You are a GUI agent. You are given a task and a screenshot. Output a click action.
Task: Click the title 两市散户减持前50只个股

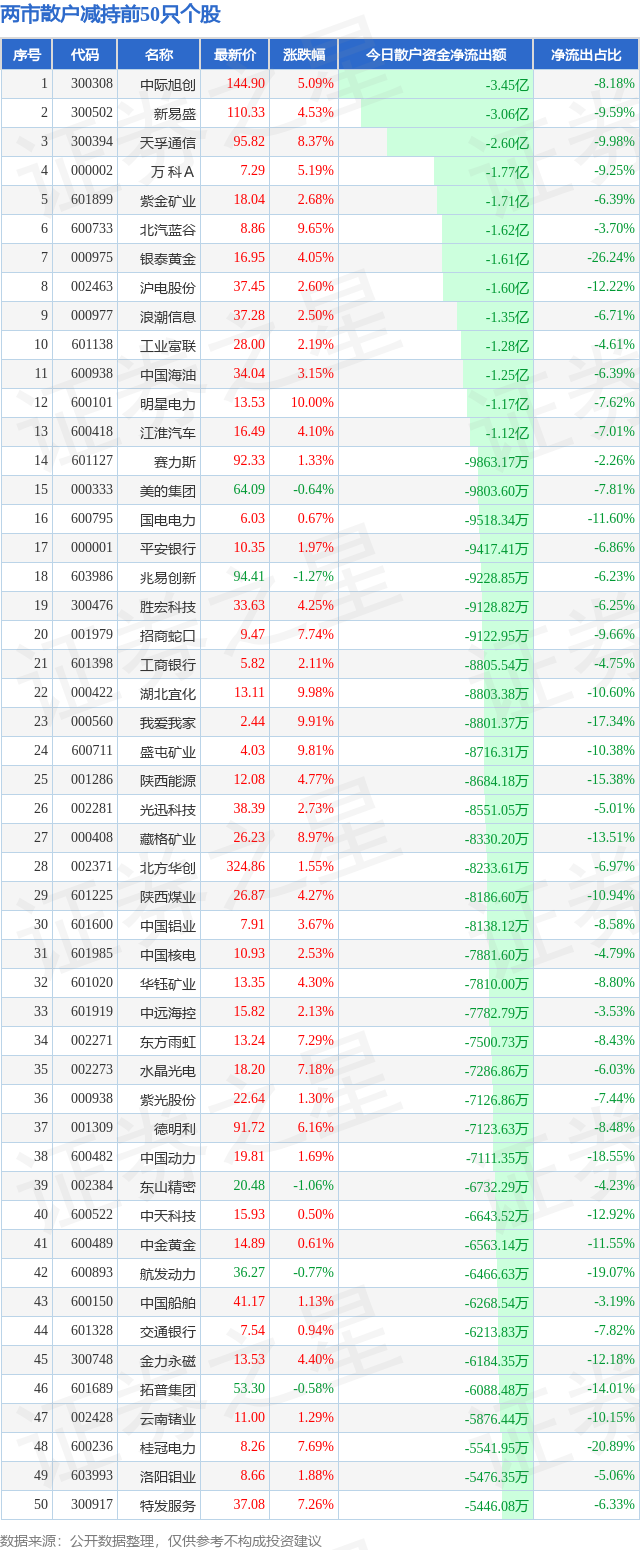point(111,14)
